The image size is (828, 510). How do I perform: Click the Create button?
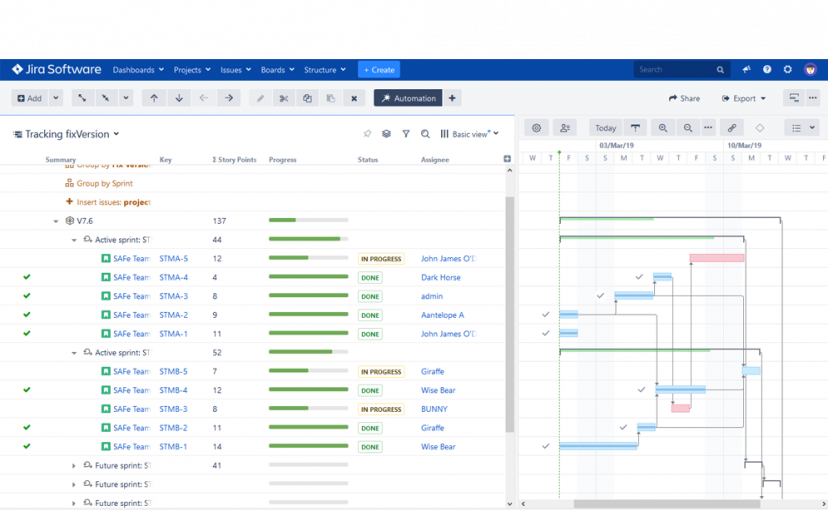[x=379, y=70]
